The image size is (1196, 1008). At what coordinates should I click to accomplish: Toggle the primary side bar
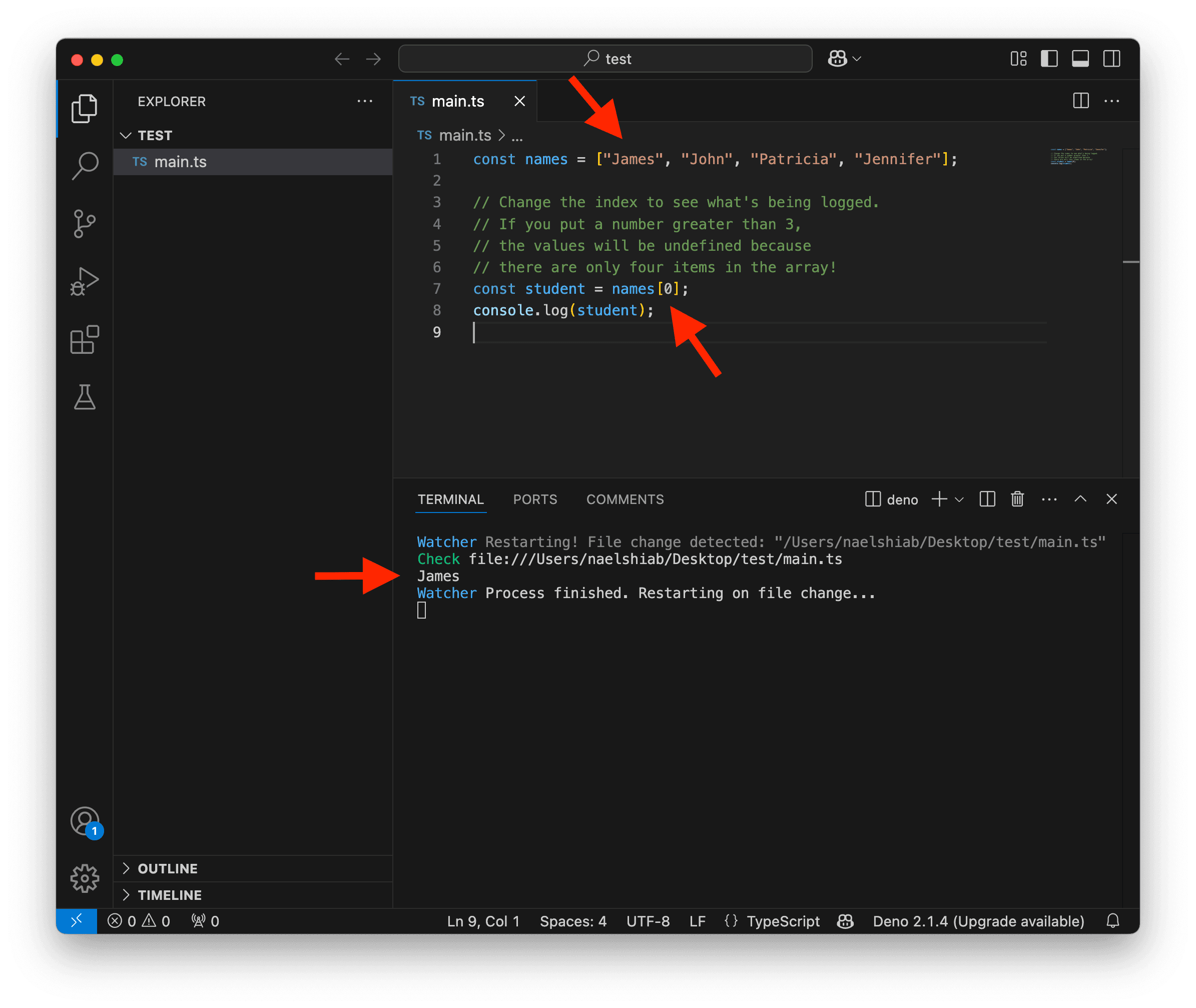tap(1049, 58)
